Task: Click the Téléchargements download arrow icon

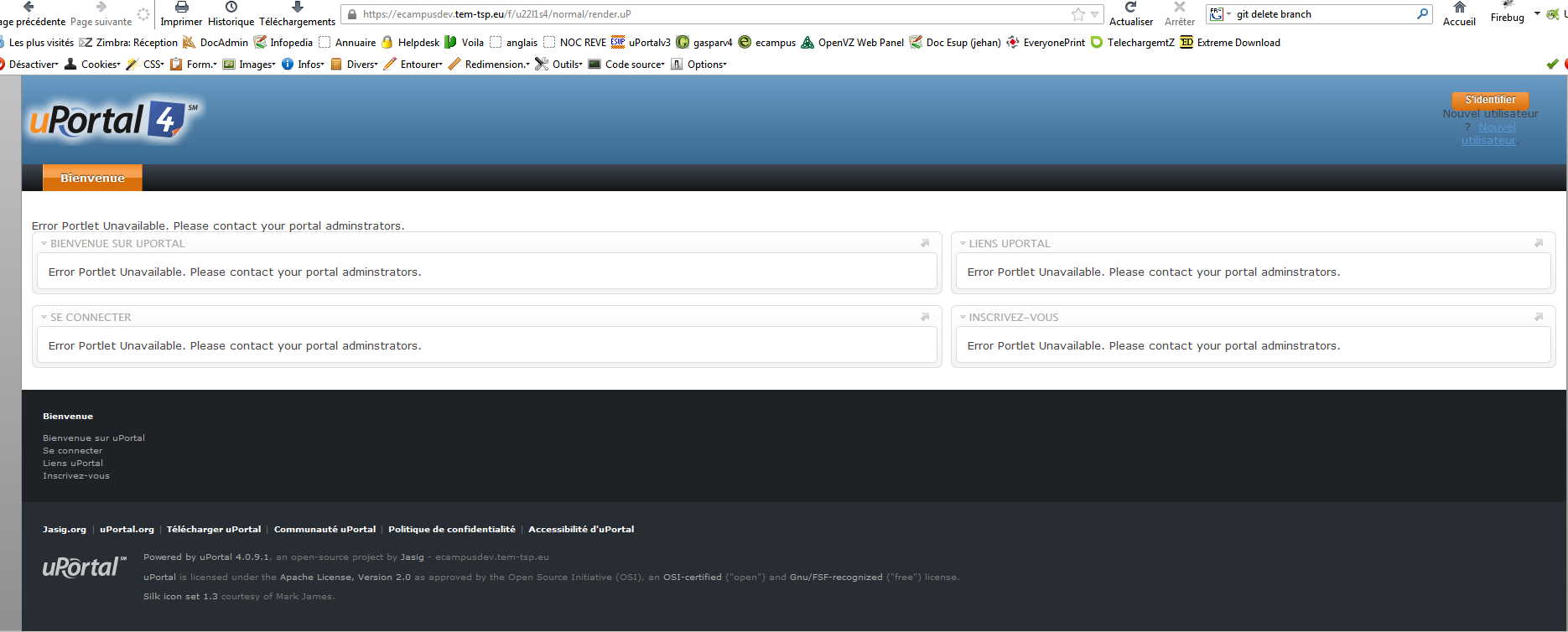Action: 297,8
